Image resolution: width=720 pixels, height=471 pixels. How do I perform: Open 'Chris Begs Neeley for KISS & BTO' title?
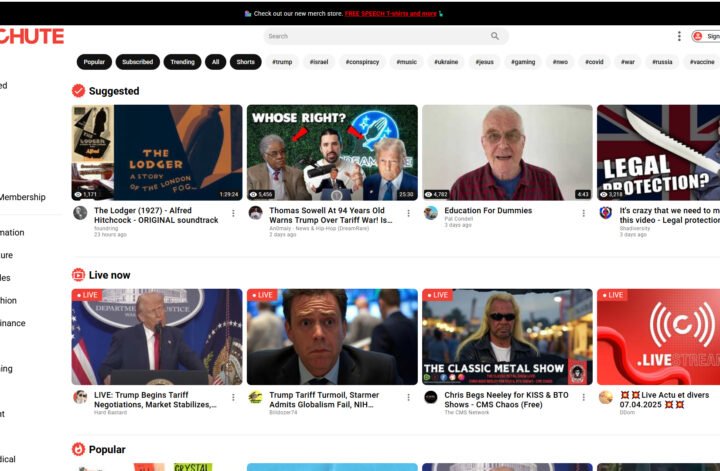coord(506,399)
